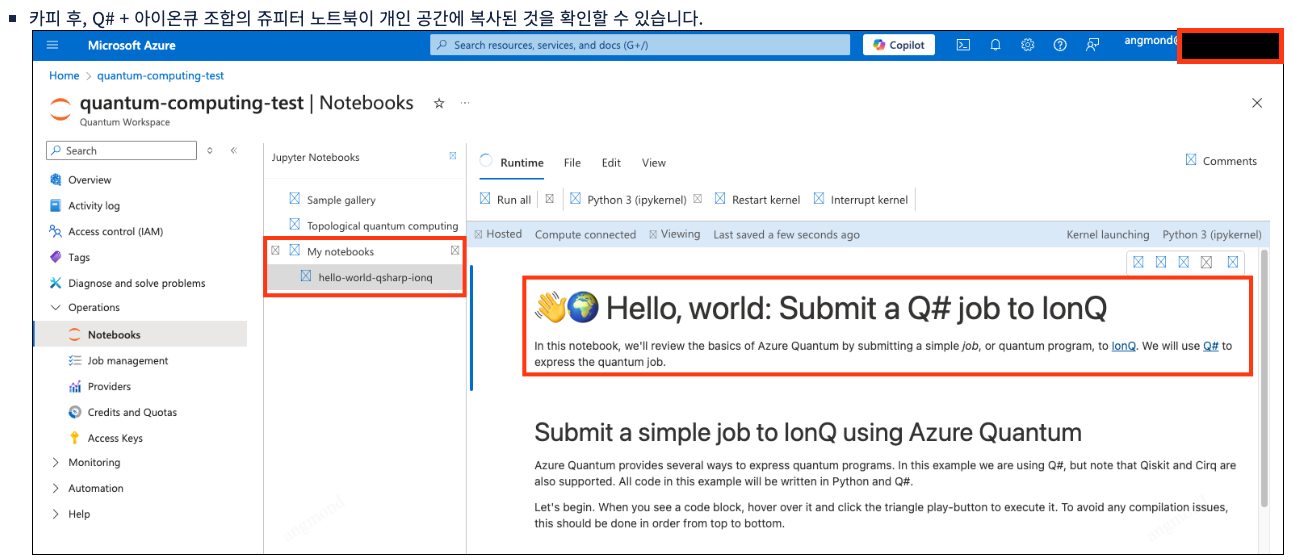
Task: Open the File menu
Action: click(x=572, y=163)
